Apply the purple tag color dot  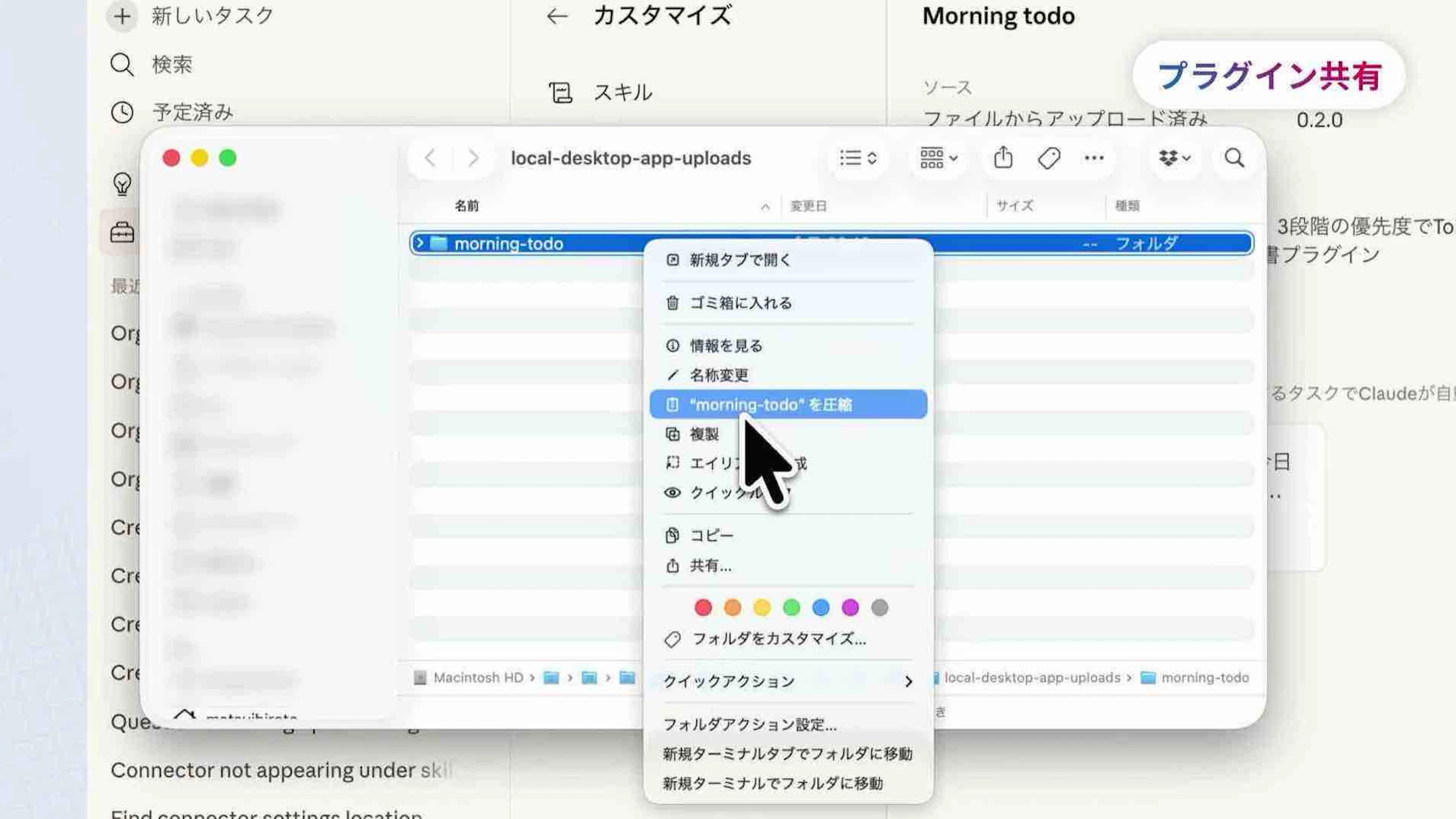point(850,608)
